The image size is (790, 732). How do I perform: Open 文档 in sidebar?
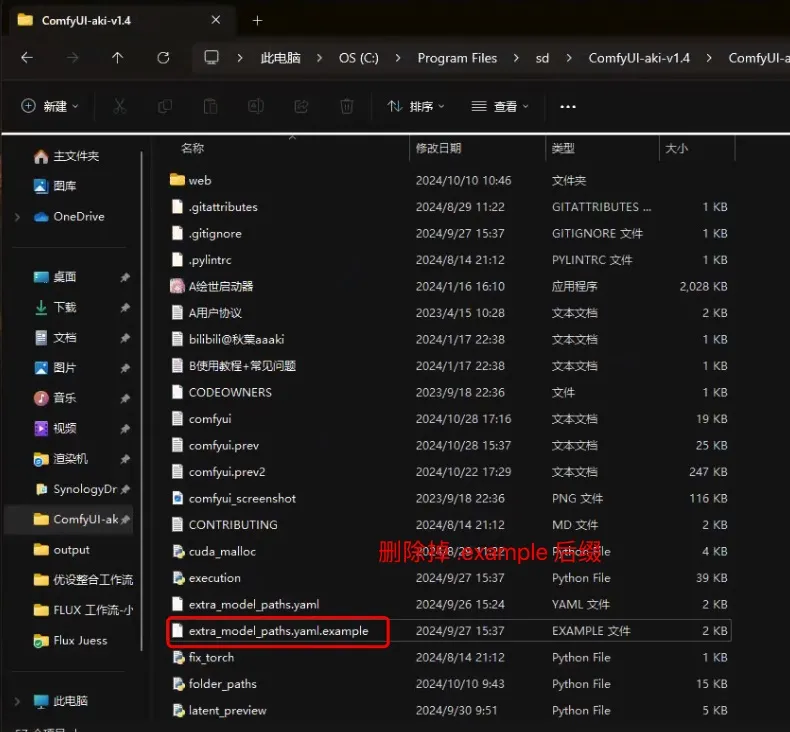coord(55,338)
